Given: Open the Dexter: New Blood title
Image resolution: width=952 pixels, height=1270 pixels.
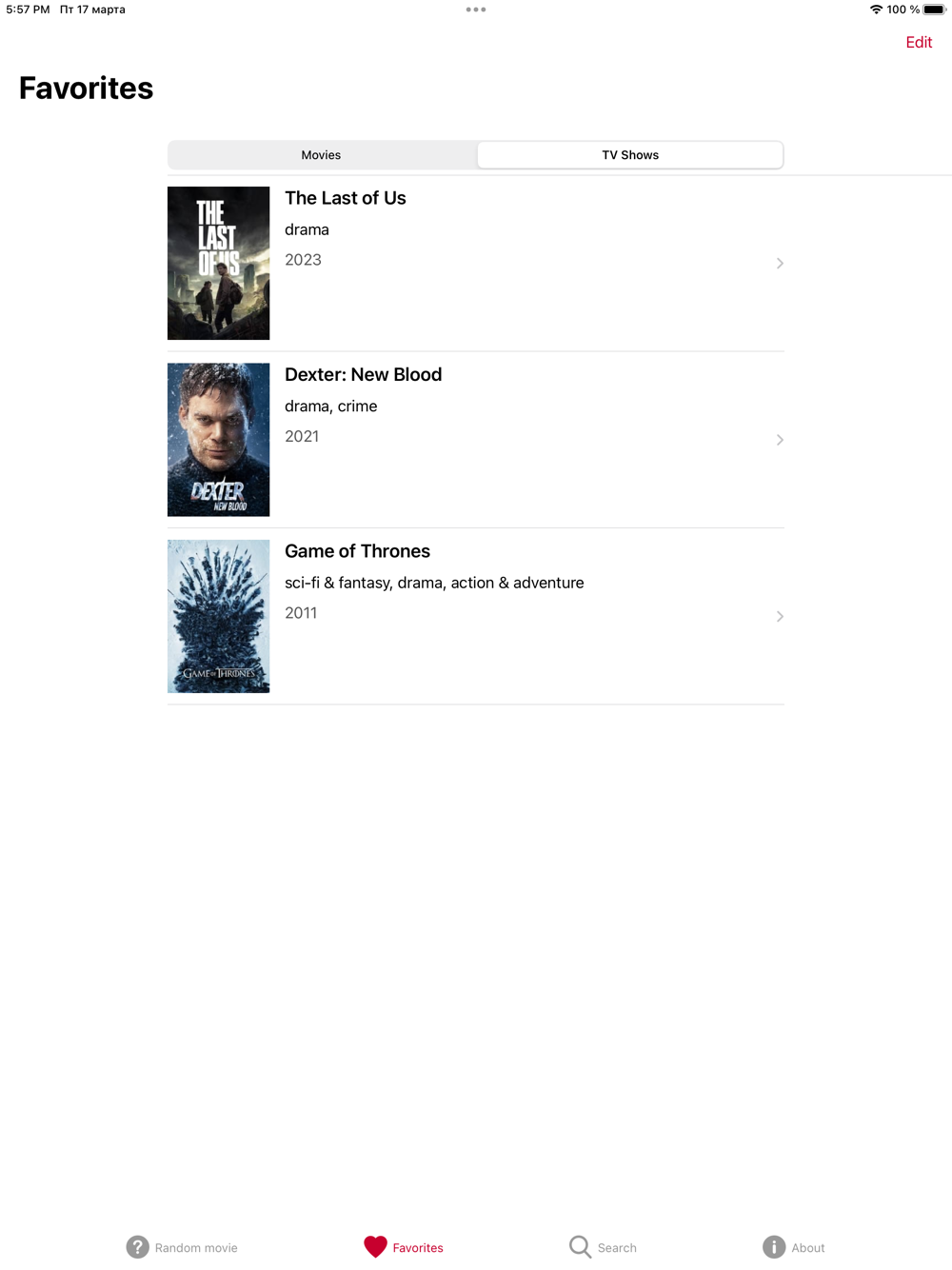Looking at the screenshot, I should tap(364, 374).
